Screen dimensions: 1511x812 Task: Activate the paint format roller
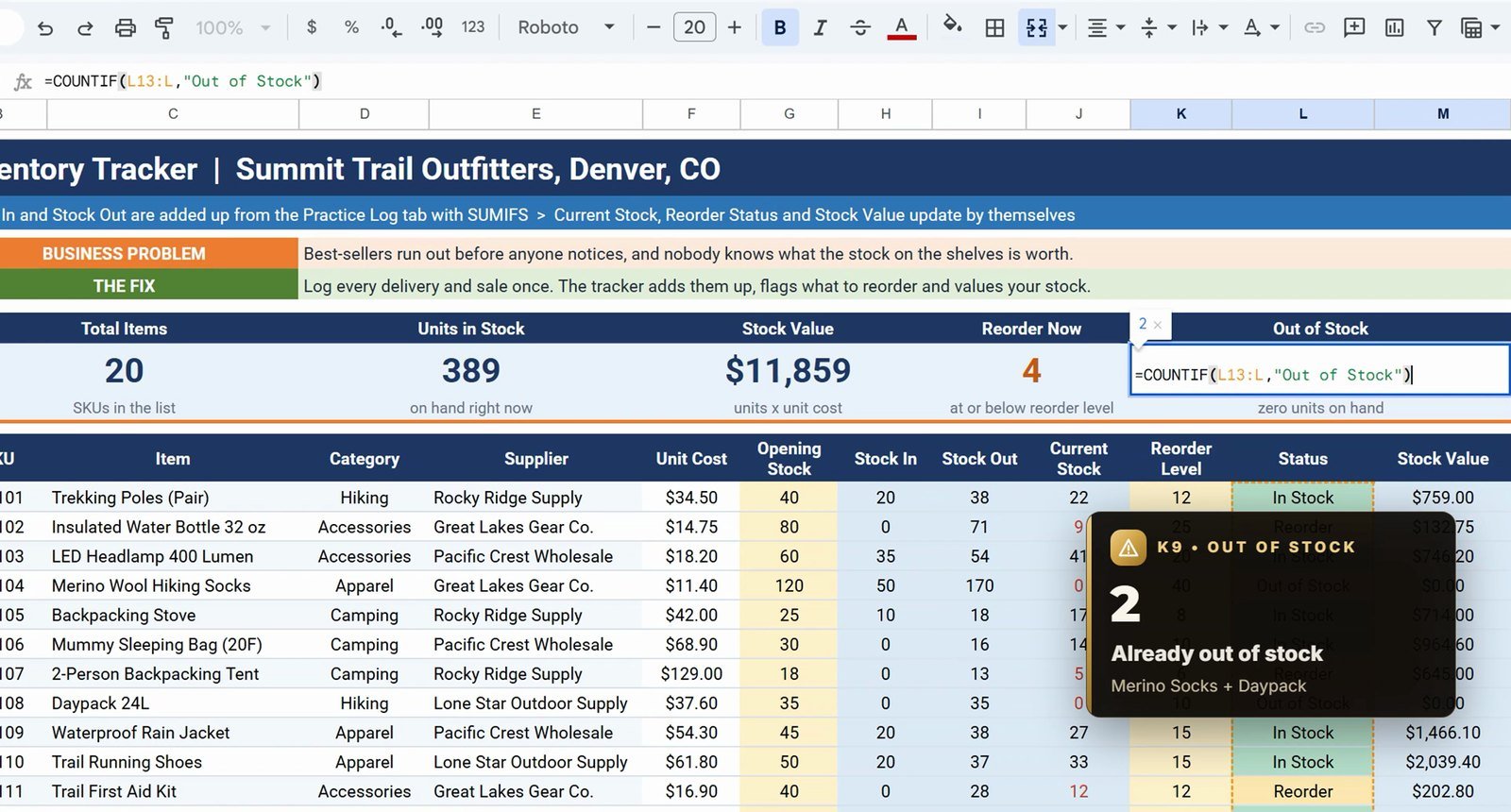point(164,27)
